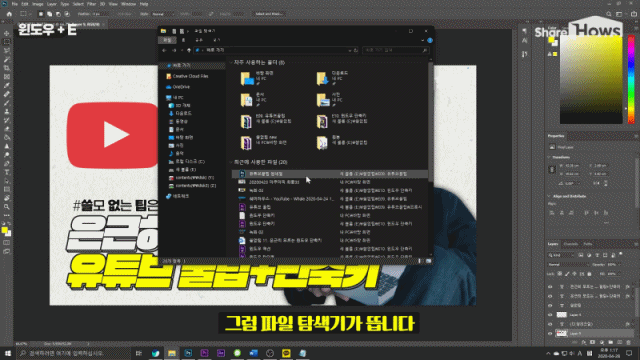This screenshot has height=360, width=640.
Task: Select the Horizontal Type tool
Action: coord(7,172)
